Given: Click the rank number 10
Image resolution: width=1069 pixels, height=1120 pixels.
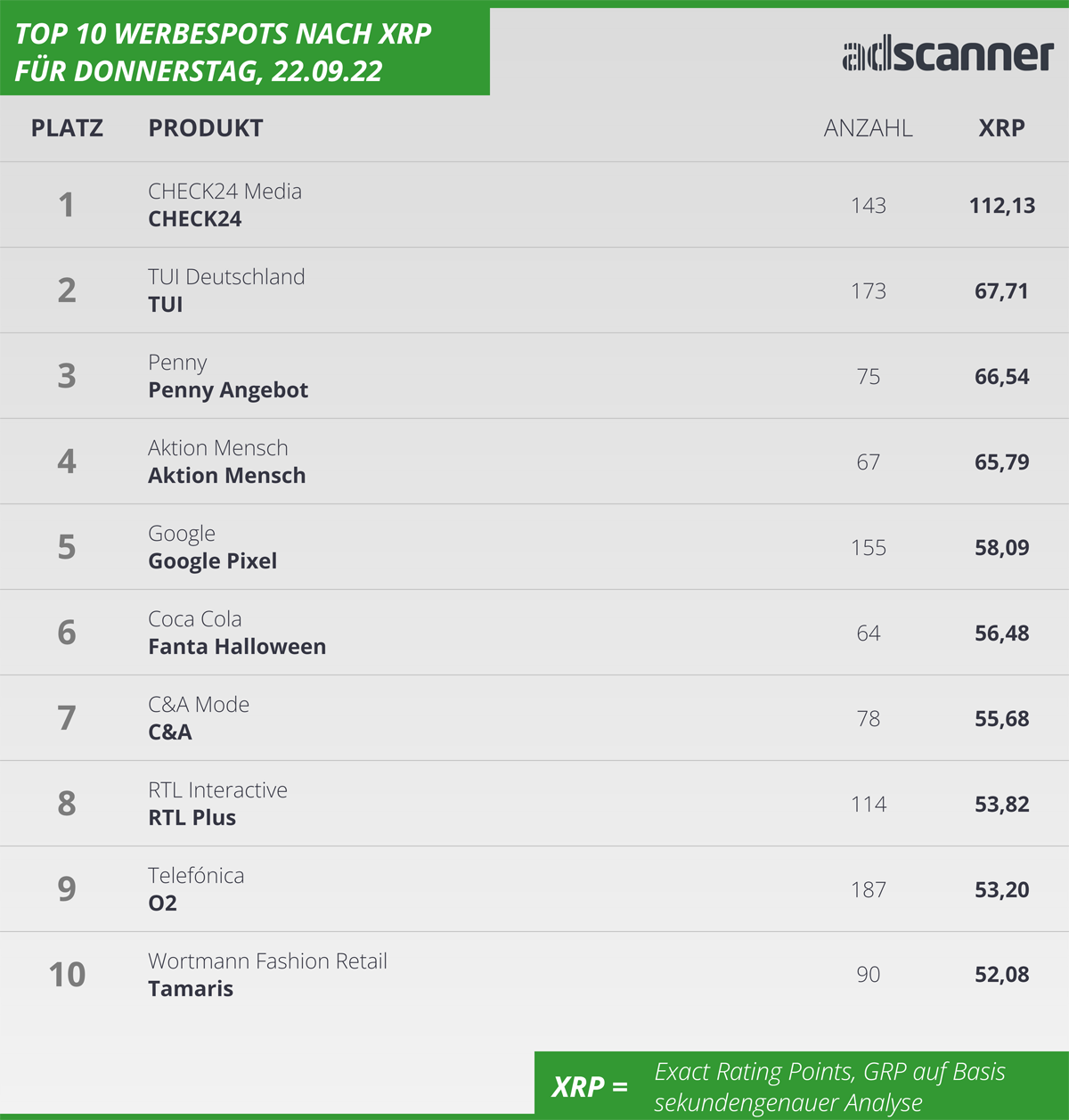Looking at the screenshot, I should [x=67, y=975].
